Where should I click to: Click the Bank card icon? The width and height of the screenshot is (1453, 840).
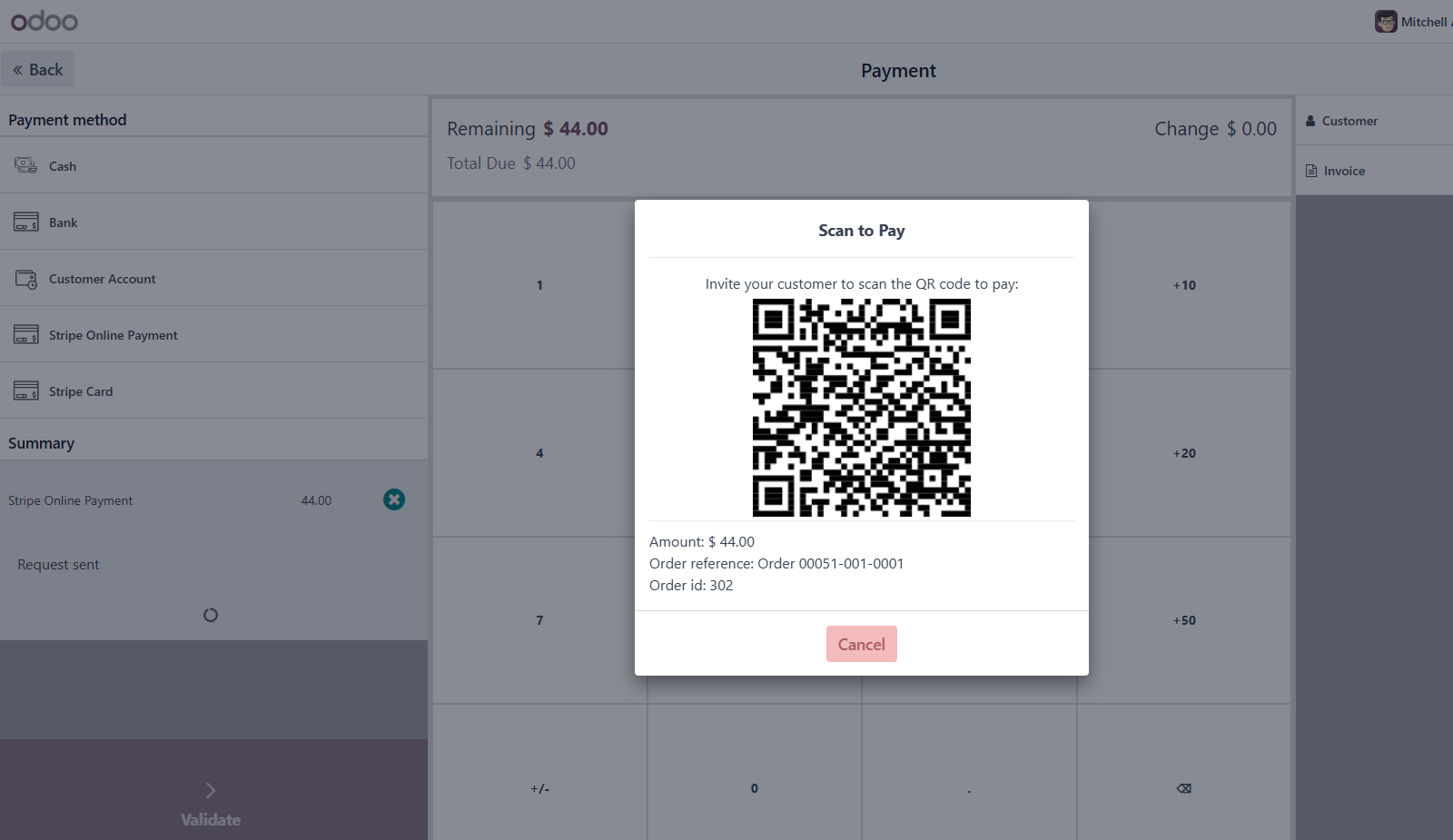[x=25, y=222]
